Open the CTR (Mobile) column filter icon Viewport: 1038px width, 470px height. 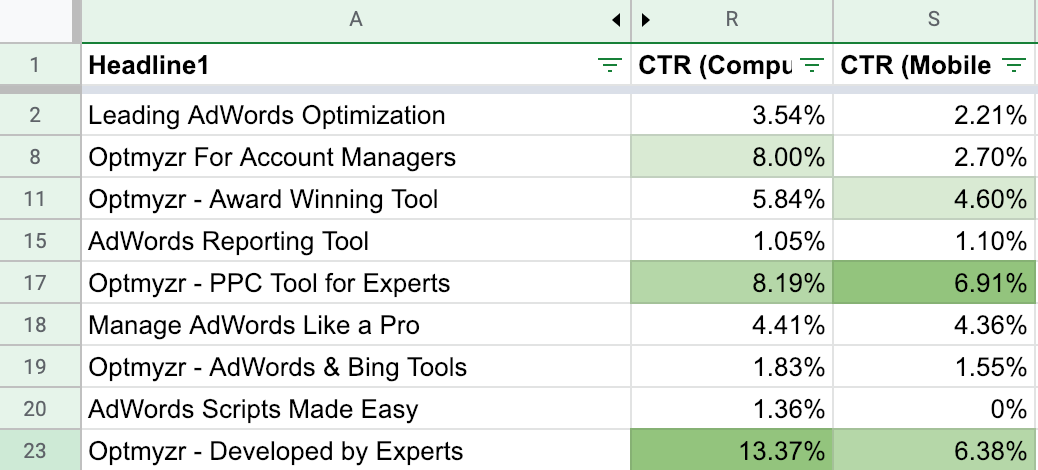(1013, 66)
